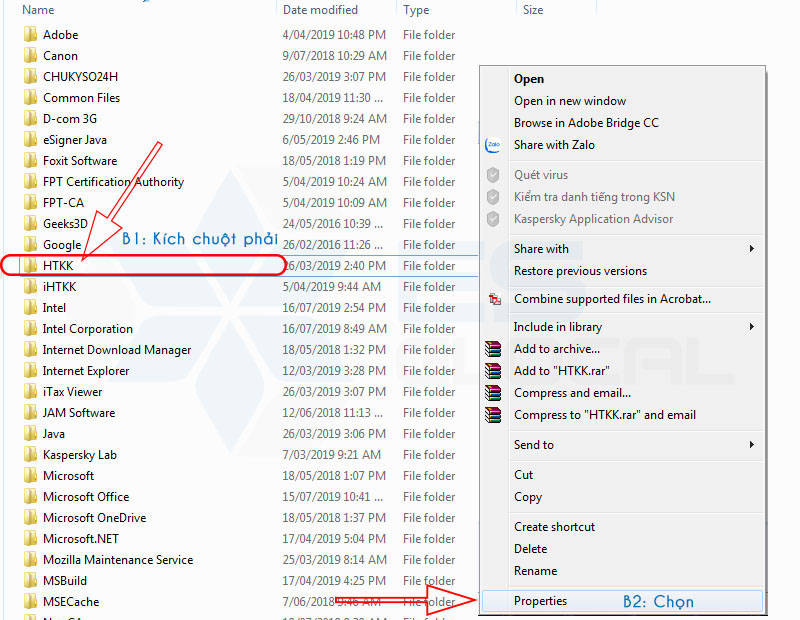Expand the Share with submenu arrow
800x620 pixels.
(x=751, y=249)
